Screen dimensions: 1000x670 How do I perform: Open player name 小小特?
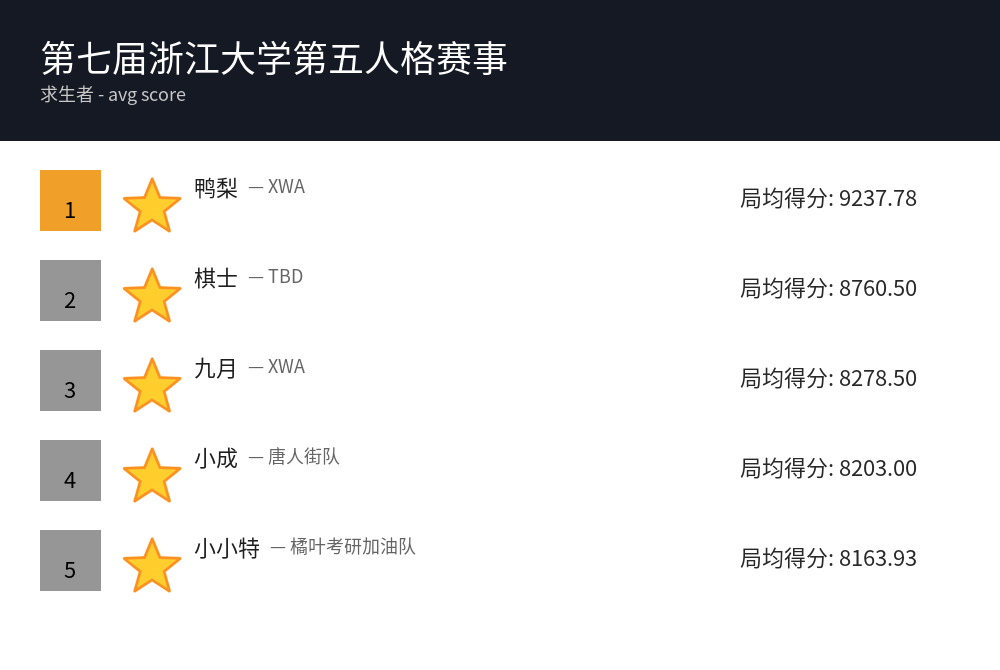point(227,548)
